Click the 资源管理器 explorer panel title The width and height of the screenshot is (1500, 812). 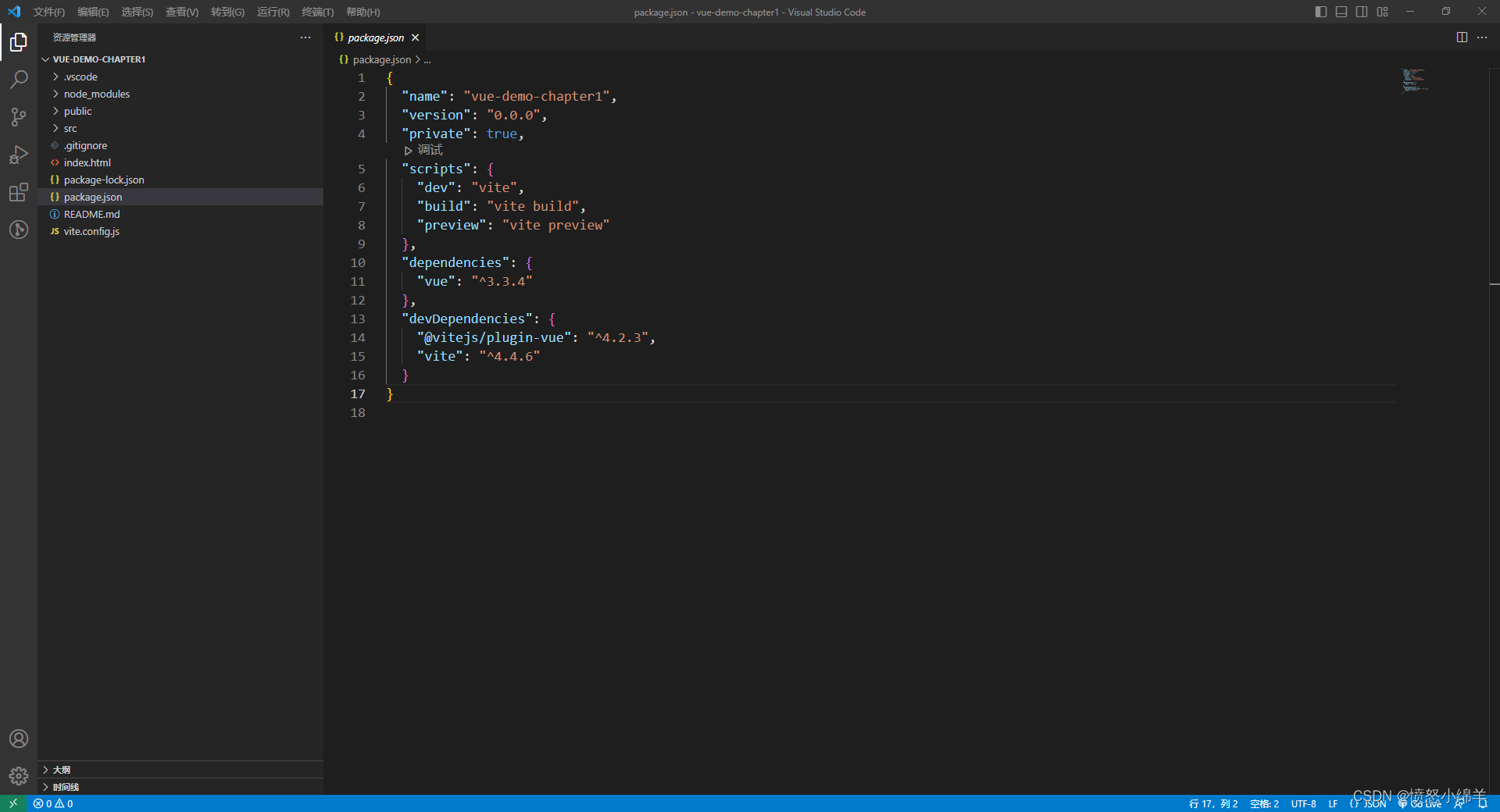point(74,37)
